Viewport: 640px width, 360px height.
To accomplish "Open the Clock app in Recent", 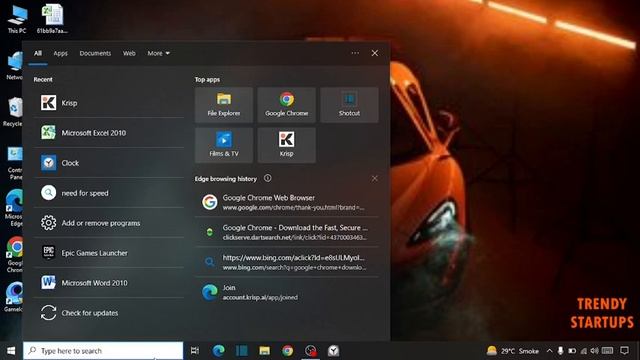I will [x=109, y=163].
